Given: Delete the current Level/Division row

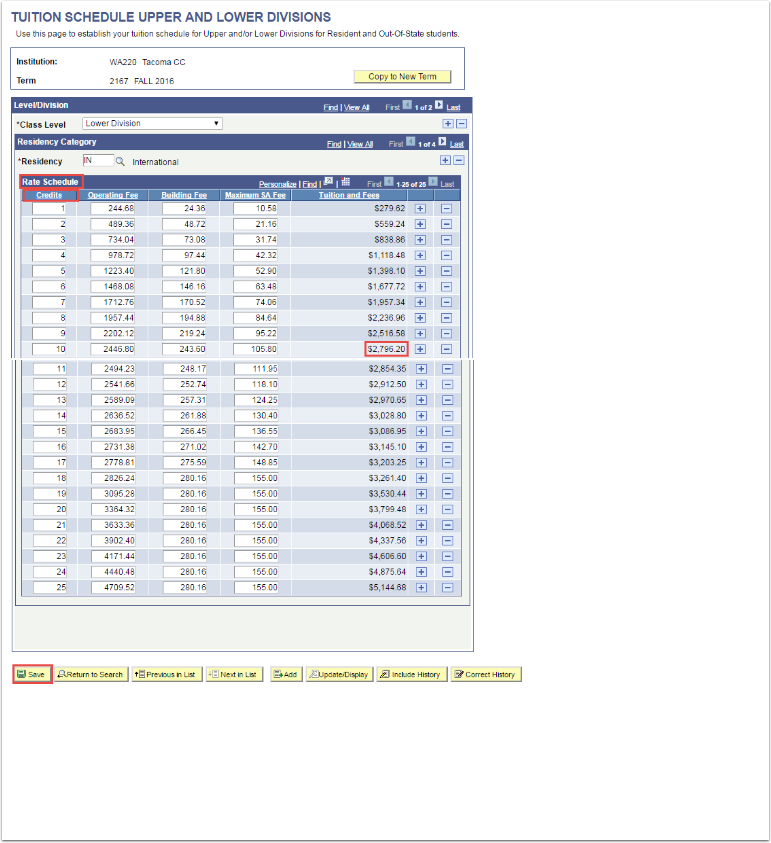Looking at the screenshot, I should click(x=461, y=124).
